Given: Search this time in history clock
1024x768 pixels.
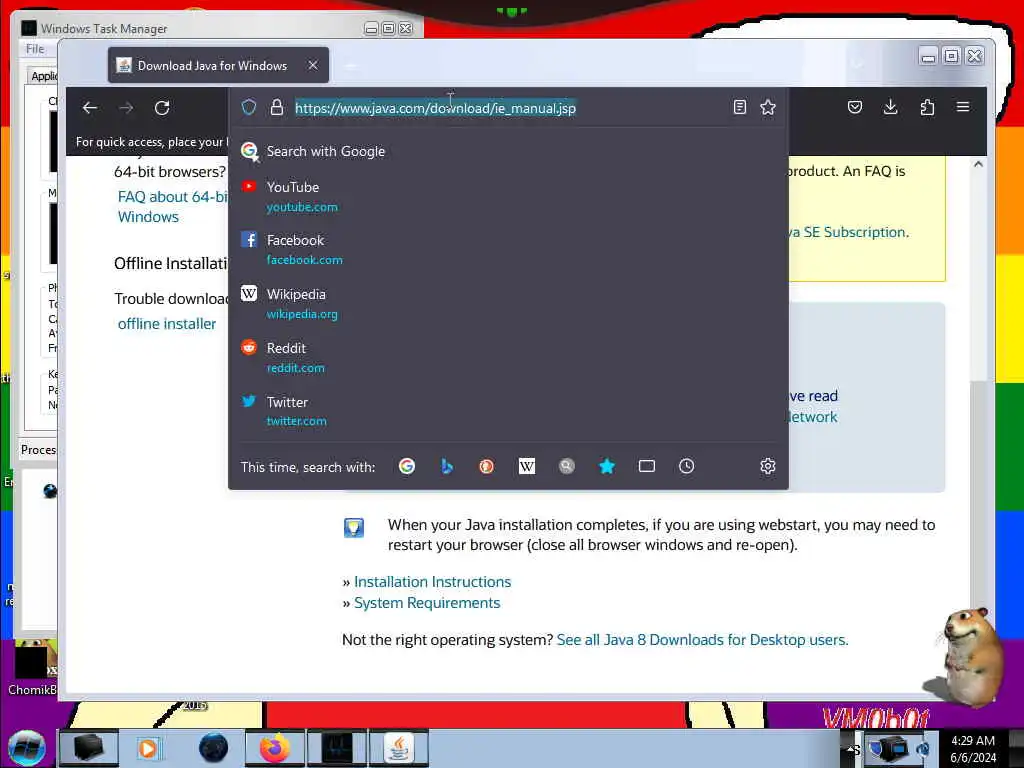Looking at the screenshot, I should (686, 466).
